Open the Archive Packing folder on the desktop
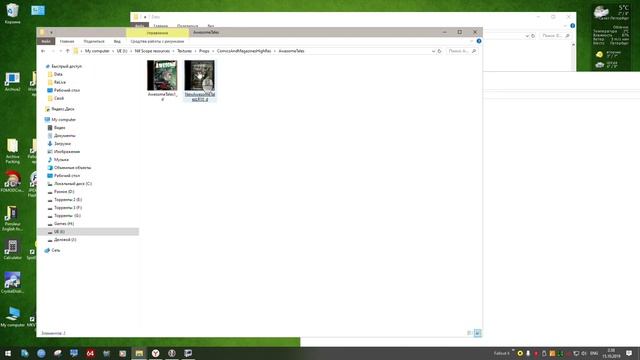 click(x=12, y=151)
